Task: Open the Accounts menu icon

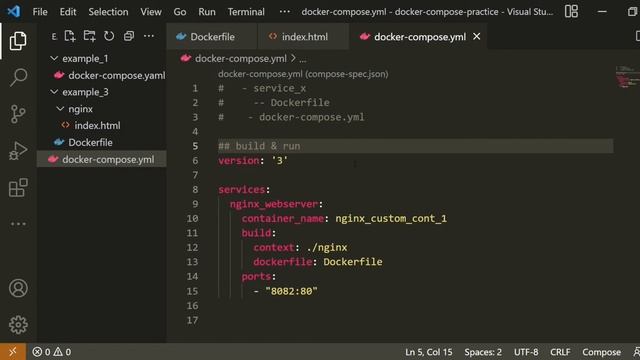Action: [18, 288]
